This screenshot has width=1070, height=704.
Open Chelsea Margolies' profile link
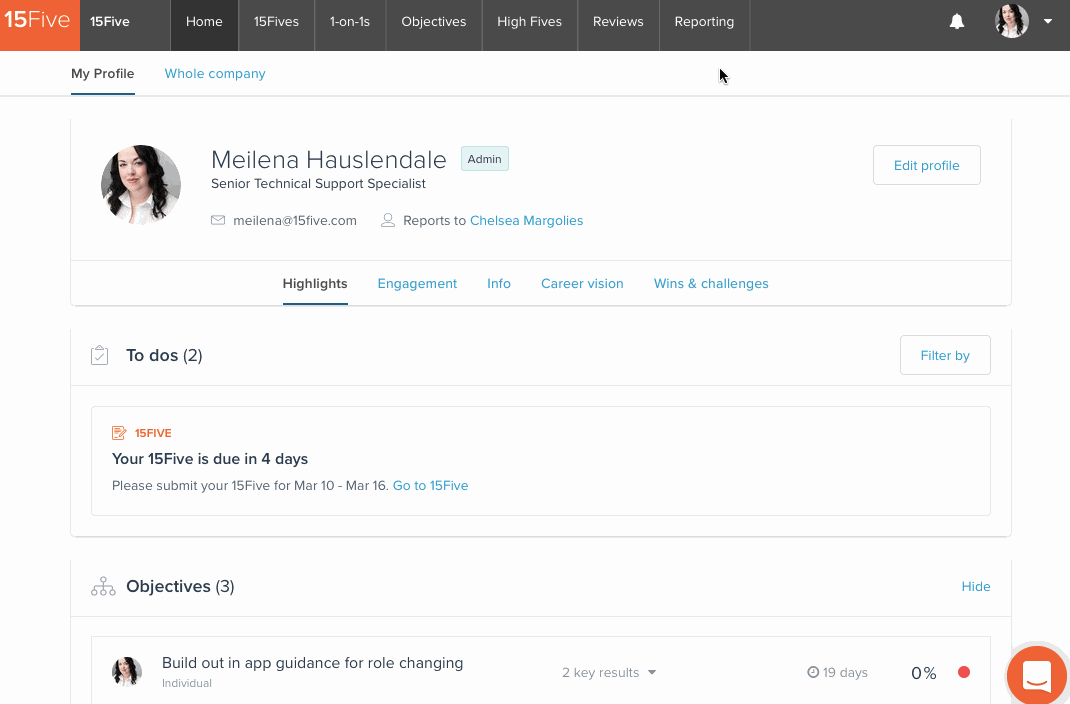527,220
